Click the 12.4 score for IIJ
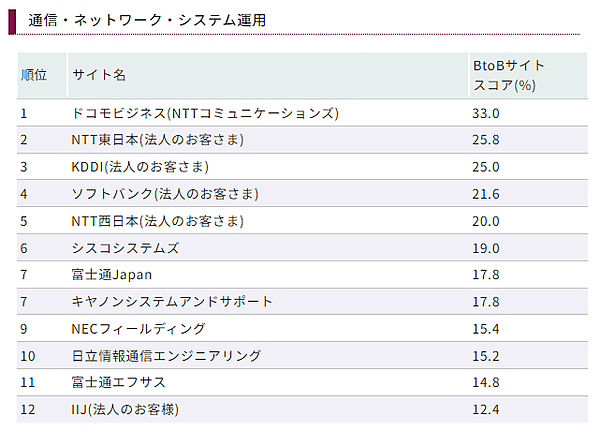Viewport: 600px width, 431px height. (x=485, y=409)
